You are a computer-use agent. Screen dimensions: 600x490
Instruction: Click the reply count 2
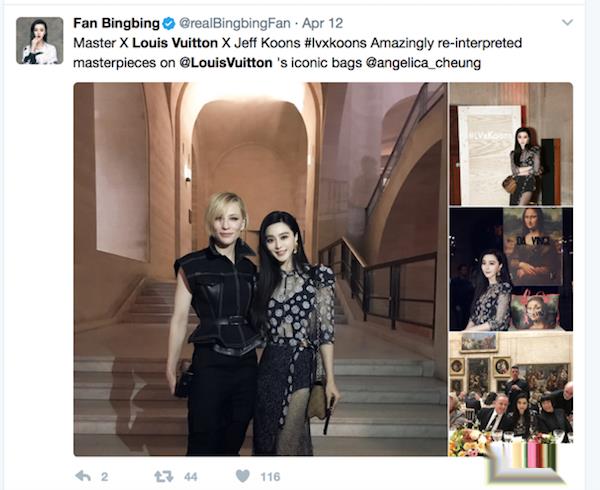coord(104,477)
